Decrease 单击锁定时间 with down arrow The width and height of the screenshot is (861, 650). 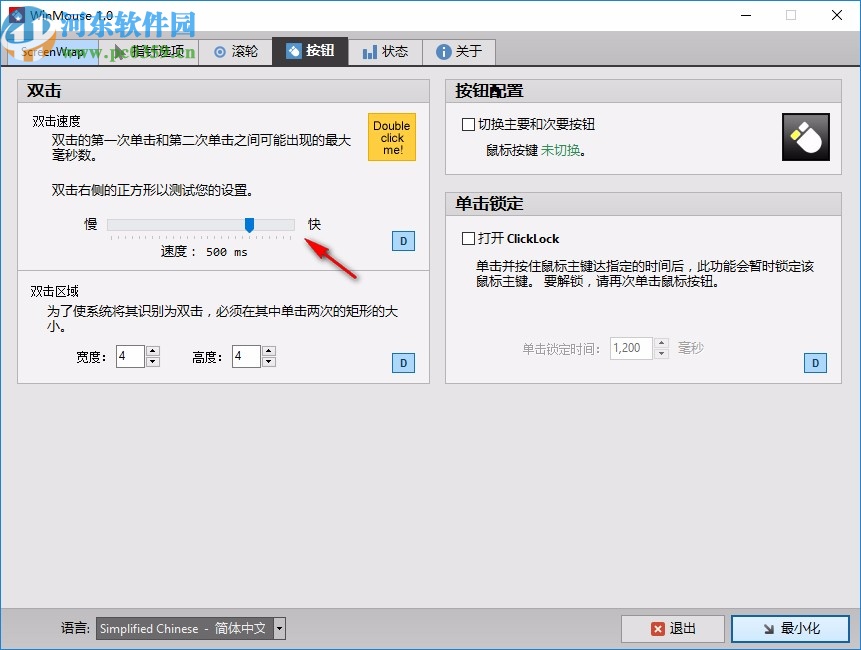(662, 354)
